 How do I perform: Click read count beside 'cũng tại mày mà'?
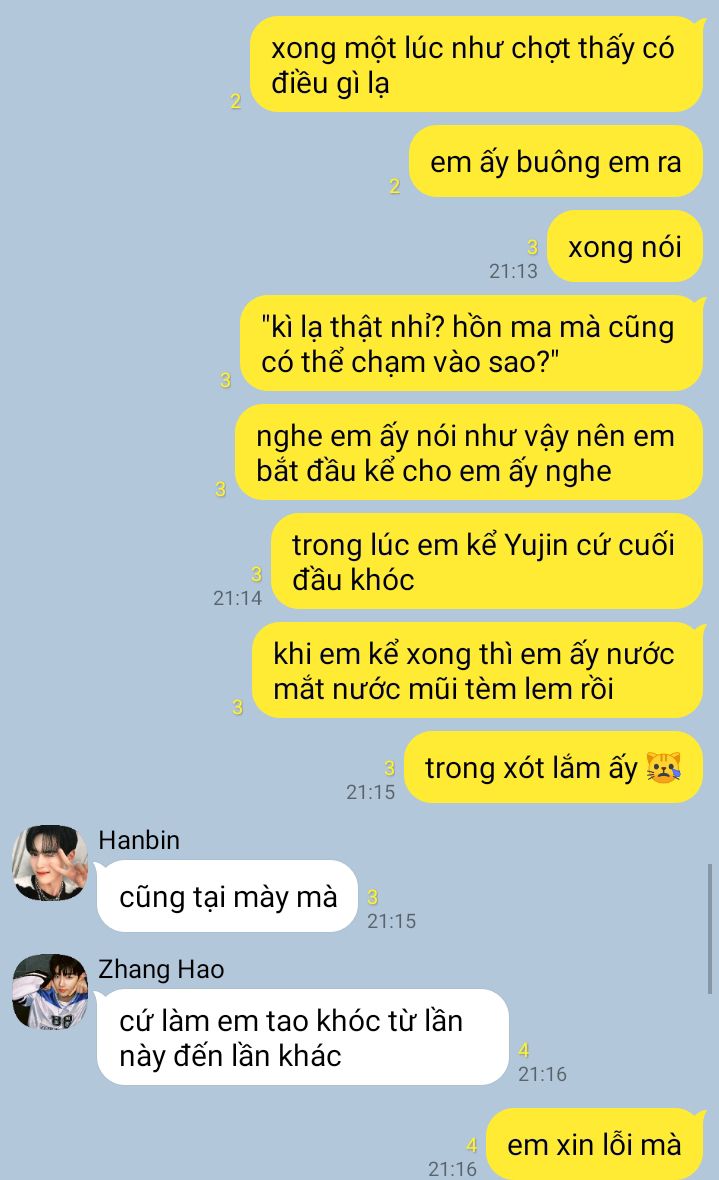coord(373,897)
